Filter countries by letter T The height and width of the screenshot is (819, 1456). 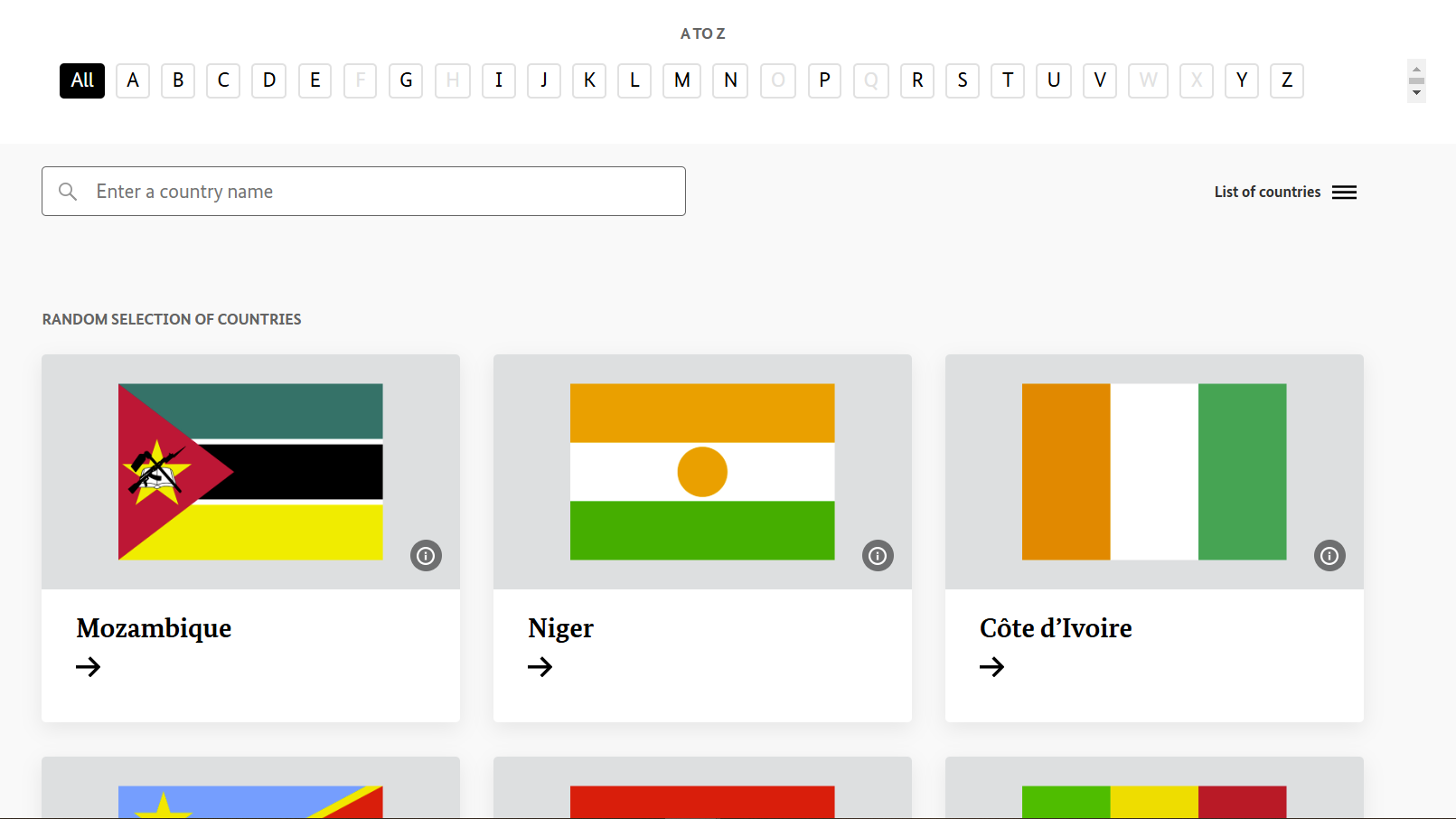click(1008, 80)
